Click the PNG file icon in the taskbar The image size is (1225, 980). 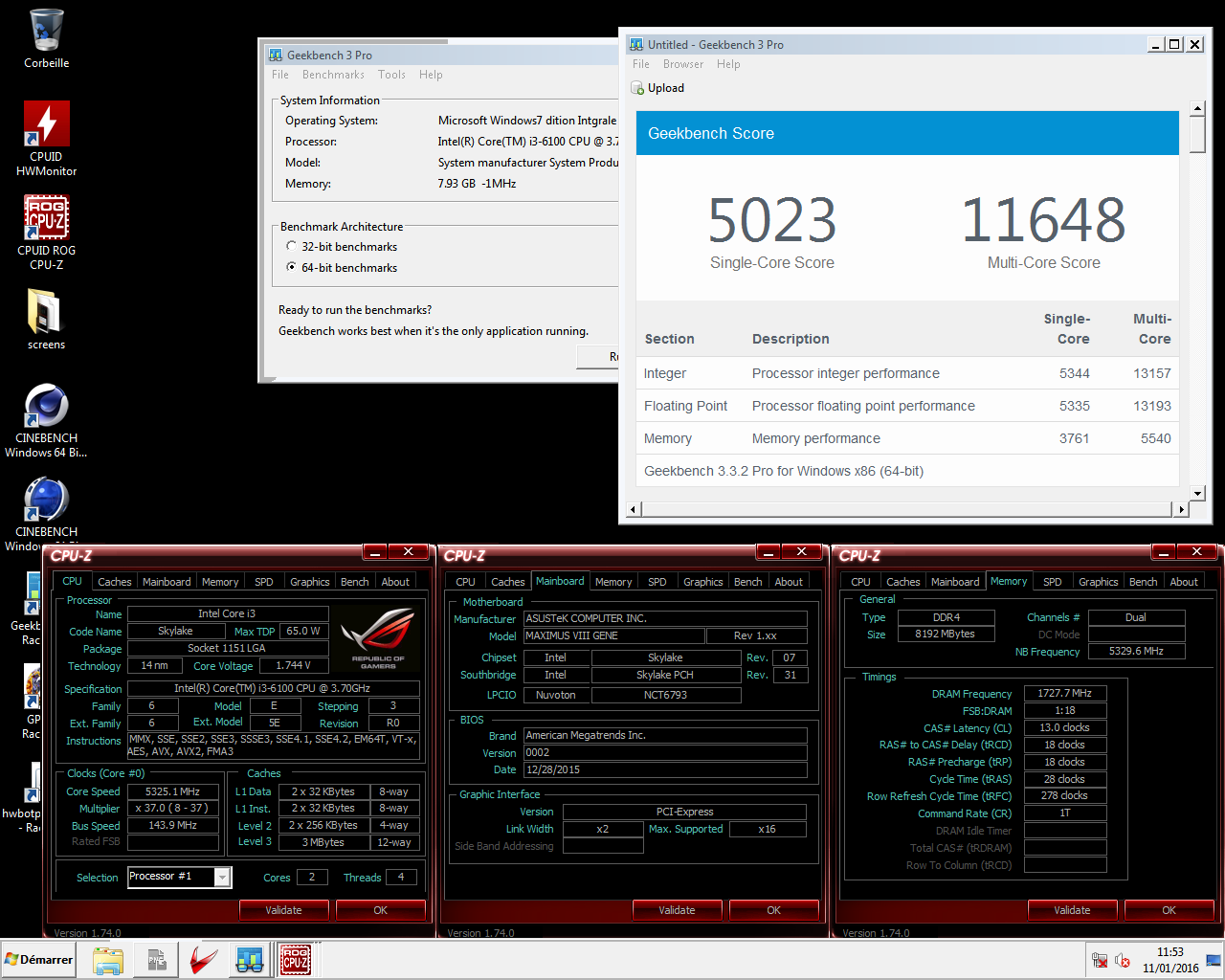(x=156, y=960)
